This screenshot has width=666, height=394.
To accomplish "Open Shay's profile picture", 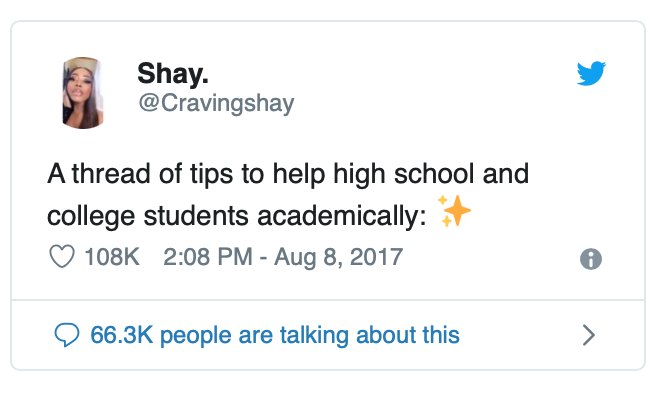I will point(83,93).
